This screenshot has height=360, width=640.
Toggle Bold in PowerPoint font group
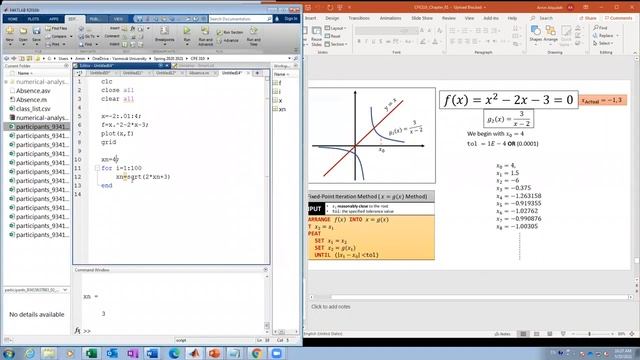[359, 41]
